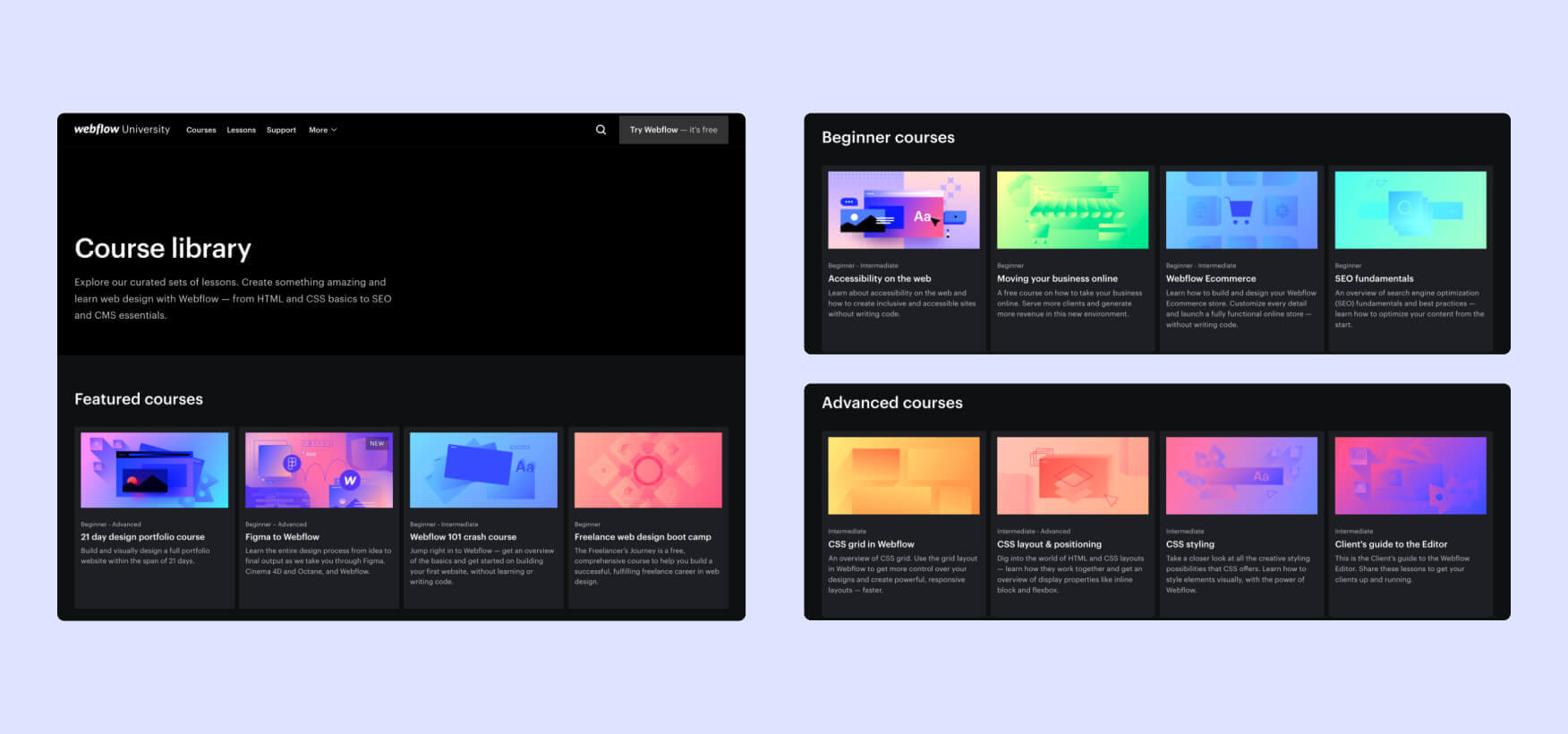Open 21 day design portfolio course thumbnail

click(x=155, y=470)
